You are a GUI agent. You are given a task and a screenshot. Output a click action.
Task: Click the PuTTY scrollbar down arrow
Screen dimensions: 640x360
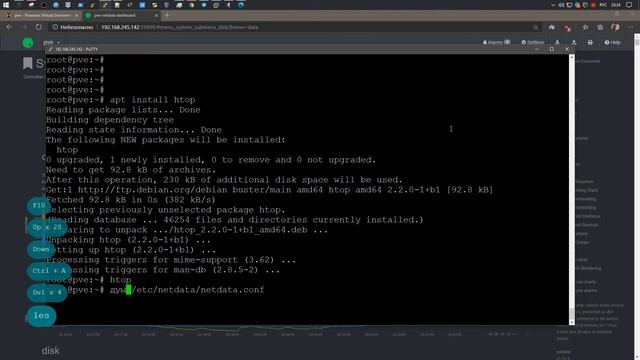pos(572,322)
